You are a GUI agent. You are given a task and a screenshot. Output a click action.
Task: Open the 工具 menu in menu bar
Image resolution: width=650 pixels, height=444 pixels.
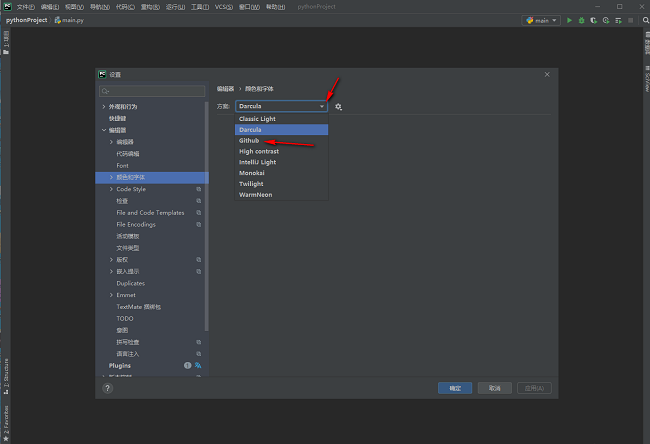(x=200, y=7)
